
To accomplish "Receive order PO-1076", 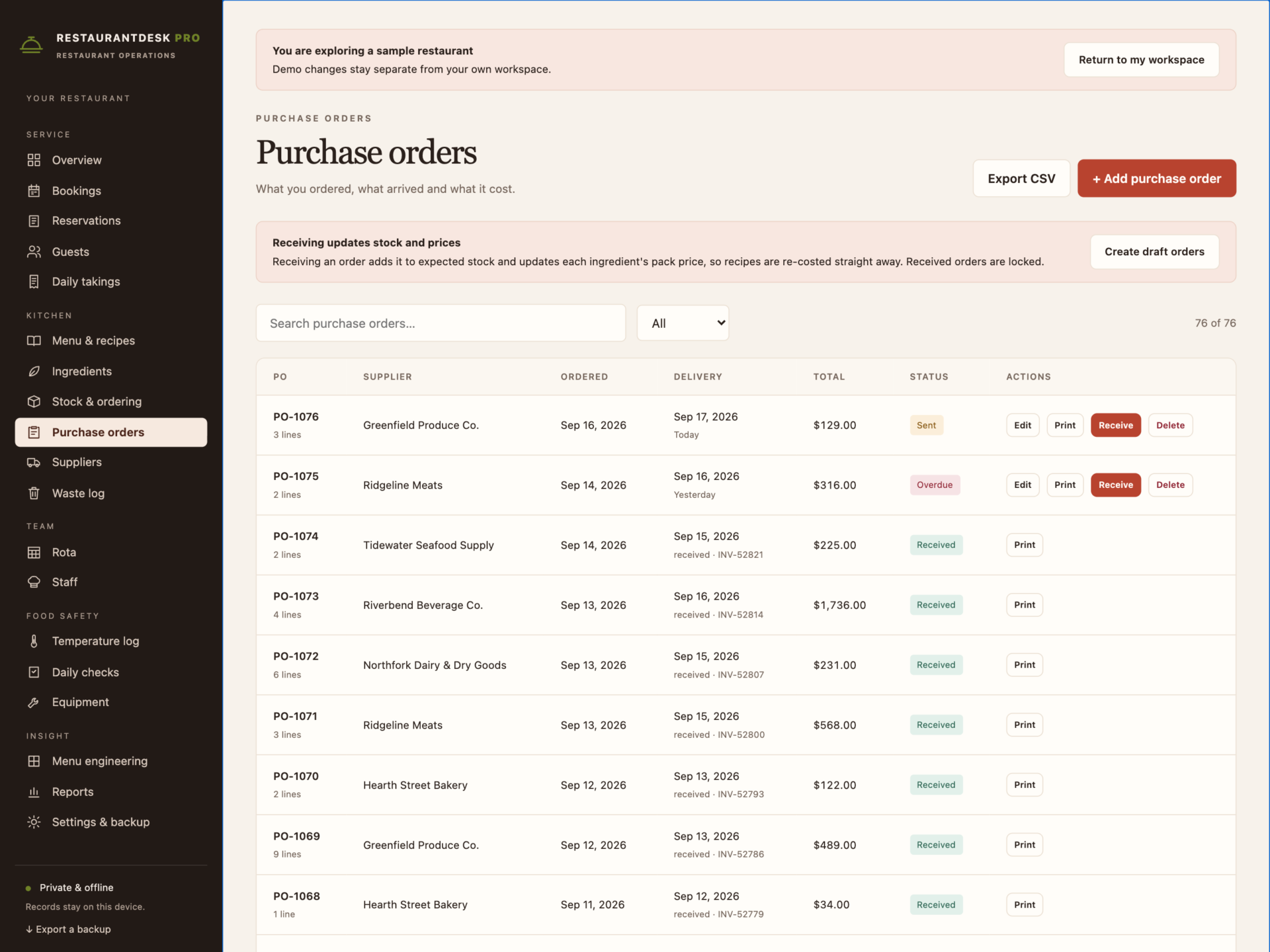I will click(x=1115, y=425).
